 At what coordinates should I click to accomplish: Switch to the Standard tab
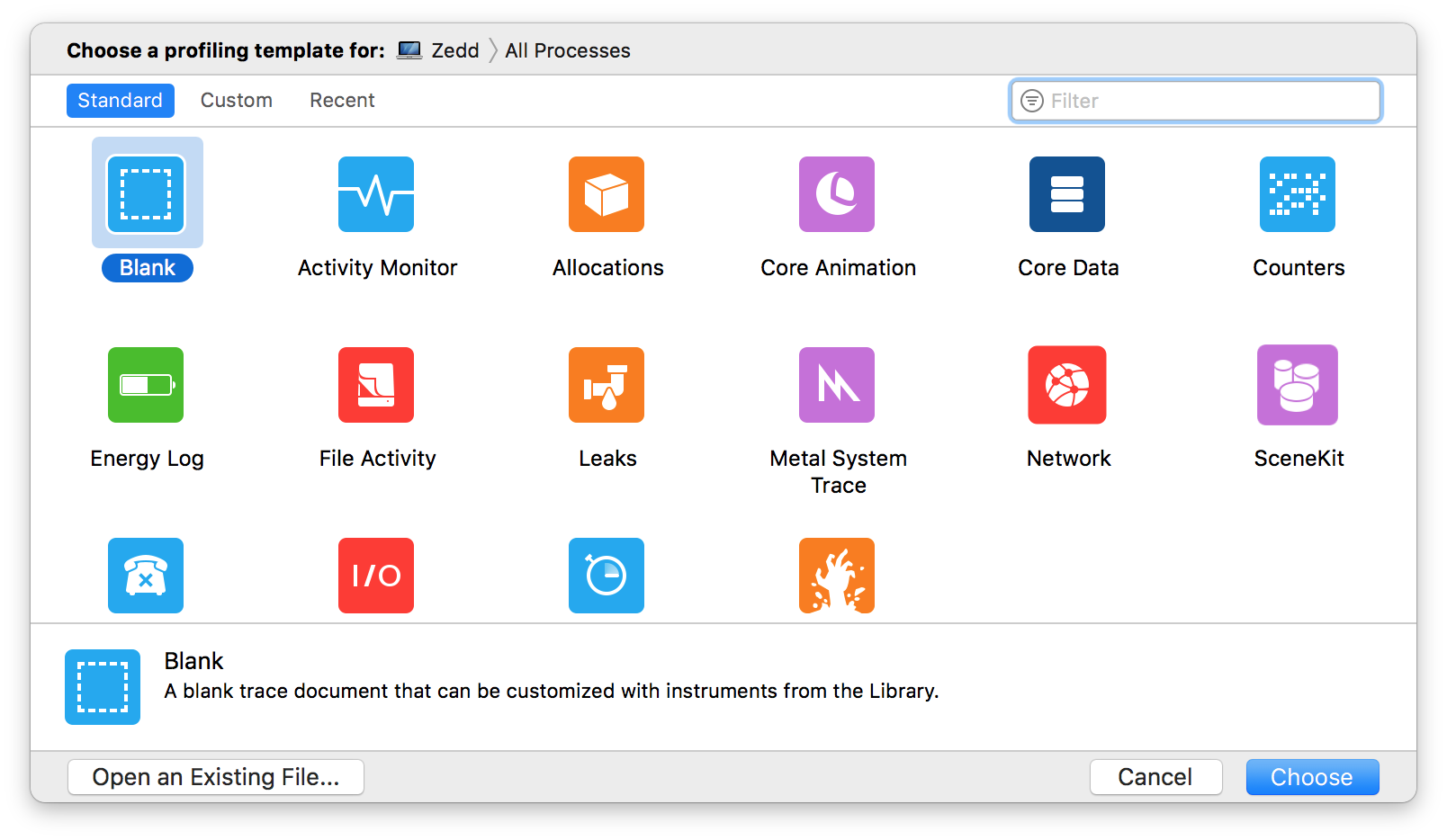[x=121, y=101]
